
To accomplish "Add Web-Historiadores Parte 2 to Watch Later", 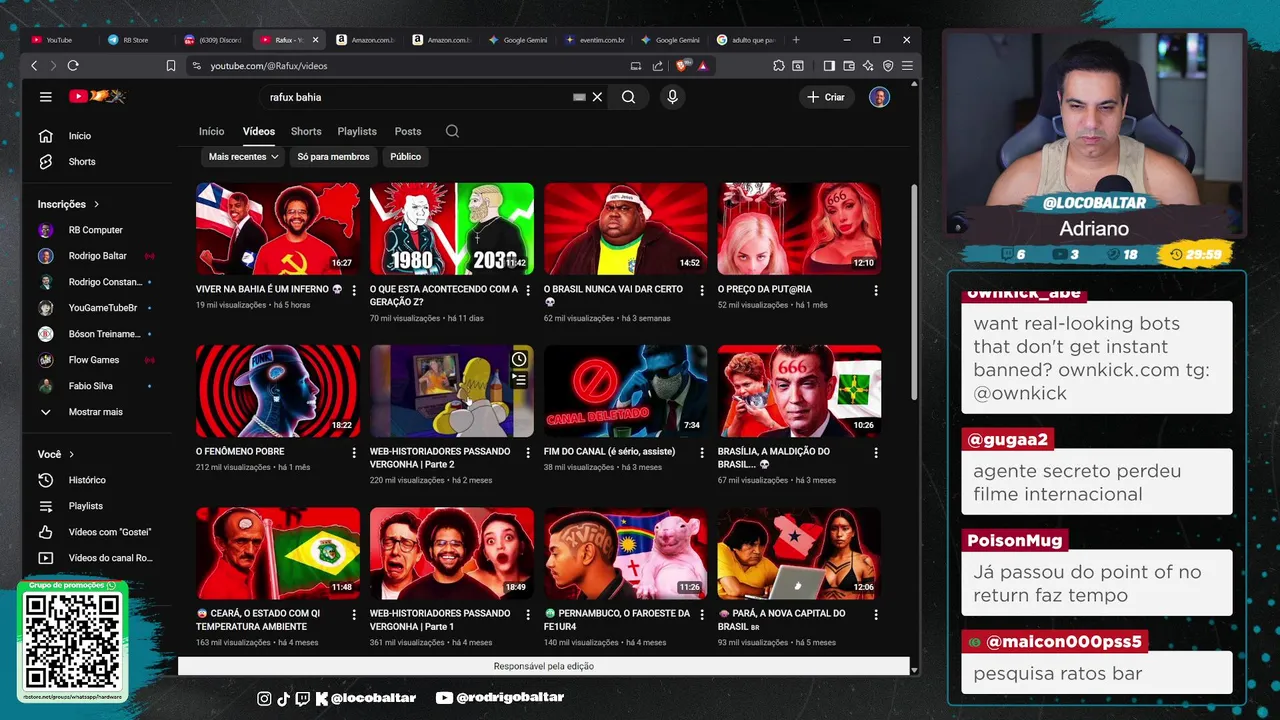I will (519, 359).
